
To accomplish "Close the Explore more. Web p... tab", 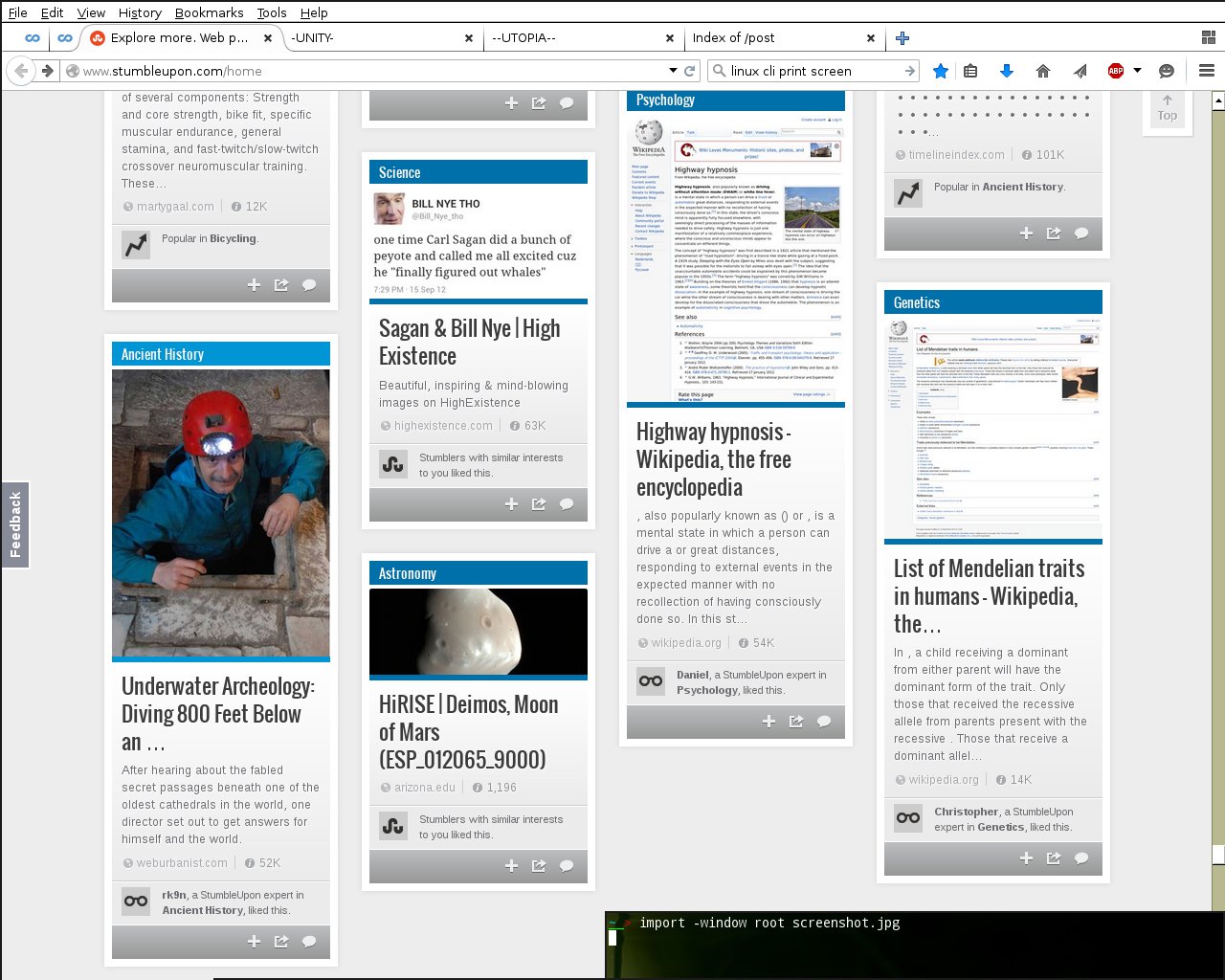I will pyautogui.click(x=268, y=38).
